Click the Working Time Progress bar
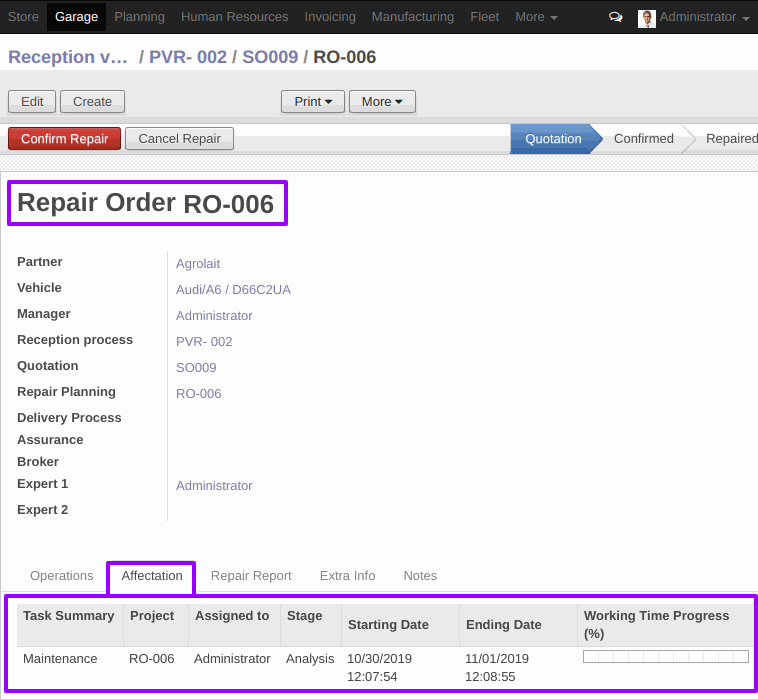758x699 pixels. point(665,657)
